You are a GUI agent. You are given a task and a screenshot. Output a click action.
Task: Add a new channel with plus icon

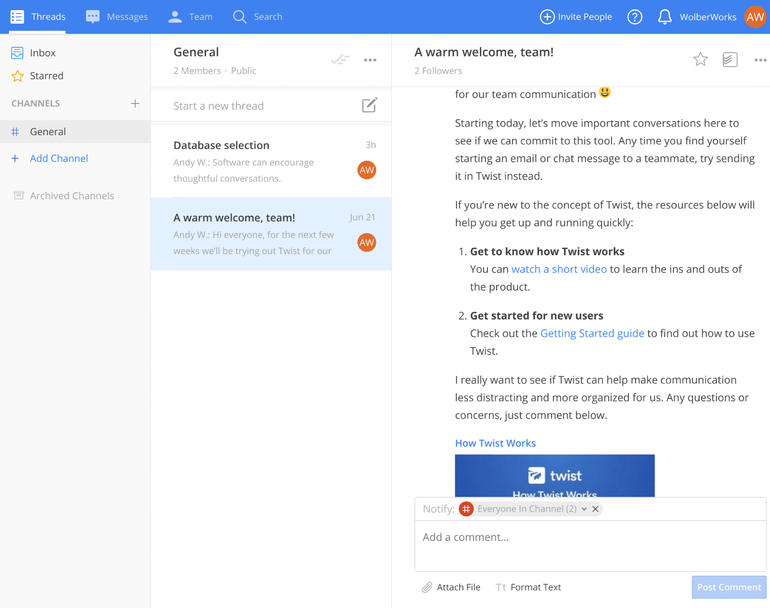(135, 104)
